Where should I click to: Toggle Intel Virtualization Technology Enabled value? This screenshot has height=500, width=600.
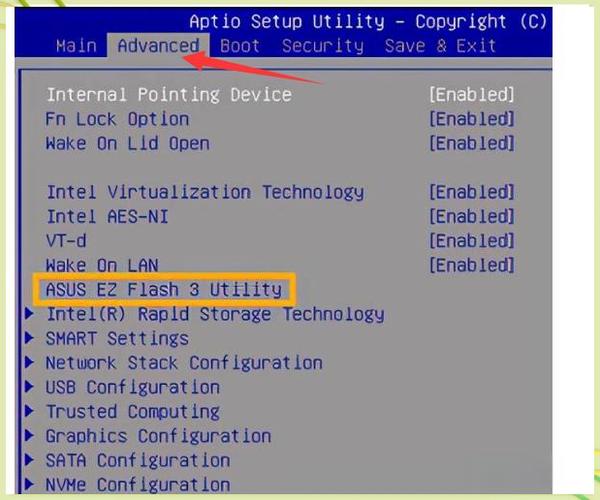(x=471, y=192)
